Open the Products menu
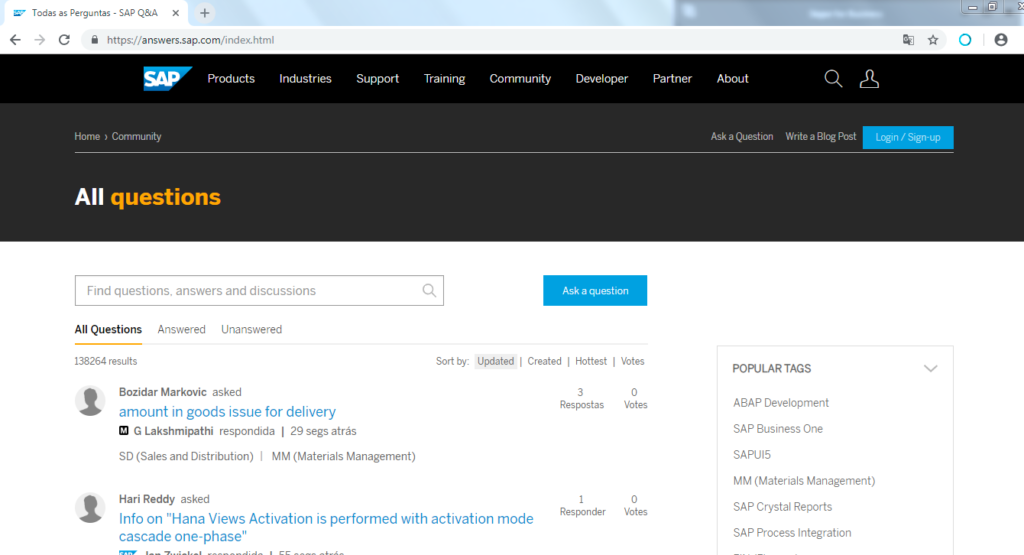 pyautogui.click(x=231, y=78)
